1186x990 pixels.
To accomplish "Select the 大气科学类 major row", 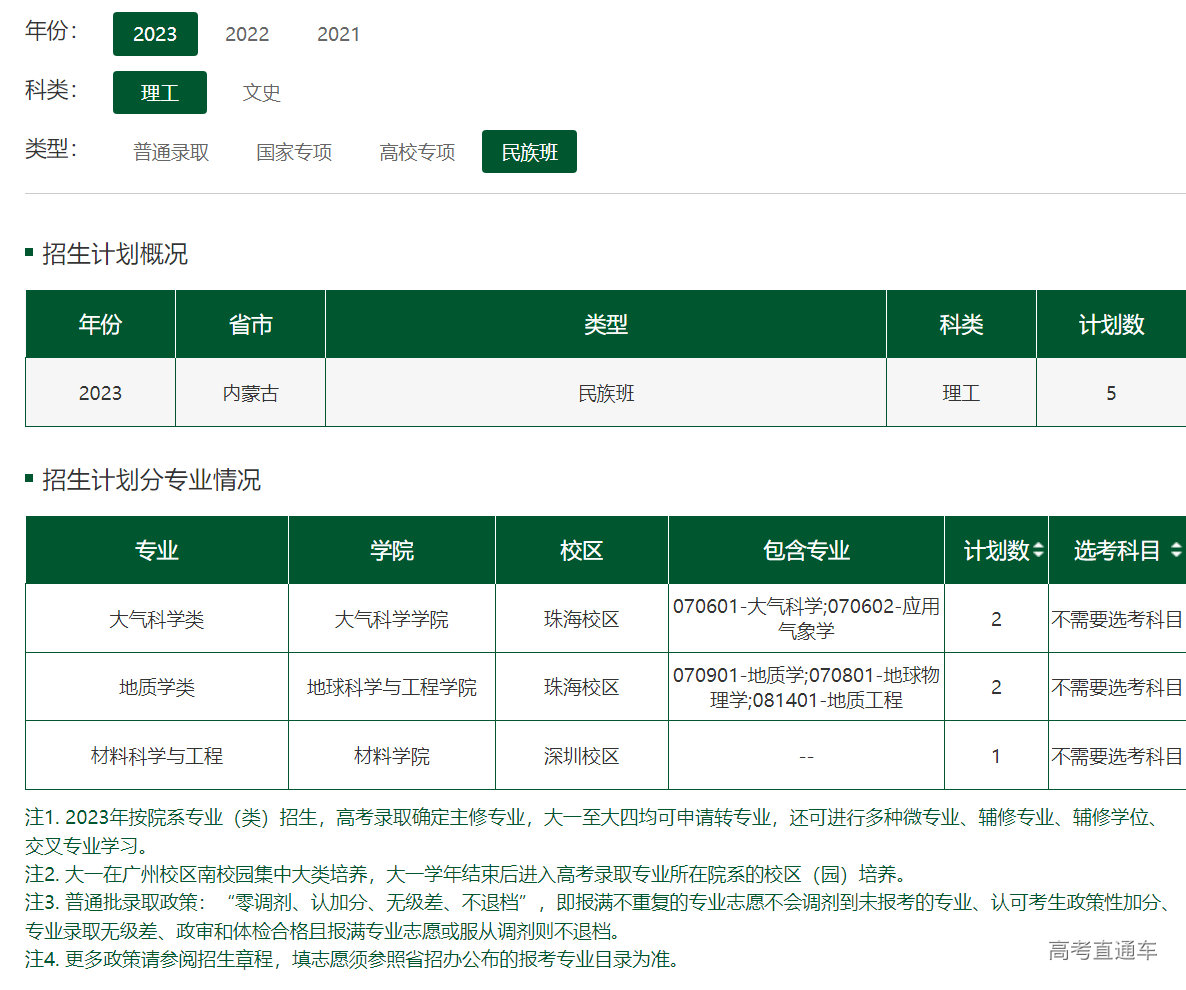I will 157,619.
